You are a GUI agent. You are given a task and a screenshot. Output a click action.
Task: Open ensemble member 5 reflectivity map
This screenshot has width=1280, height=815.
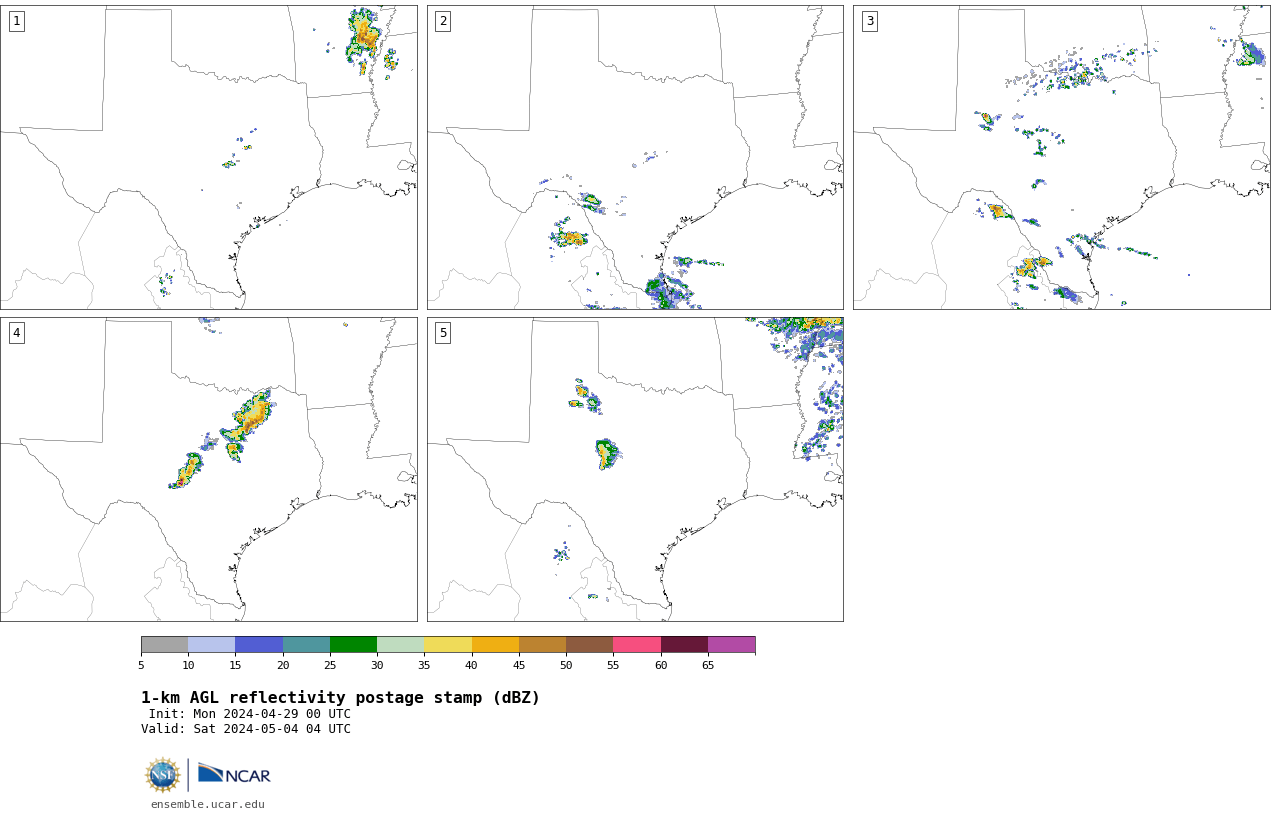(x=635, y=469)
